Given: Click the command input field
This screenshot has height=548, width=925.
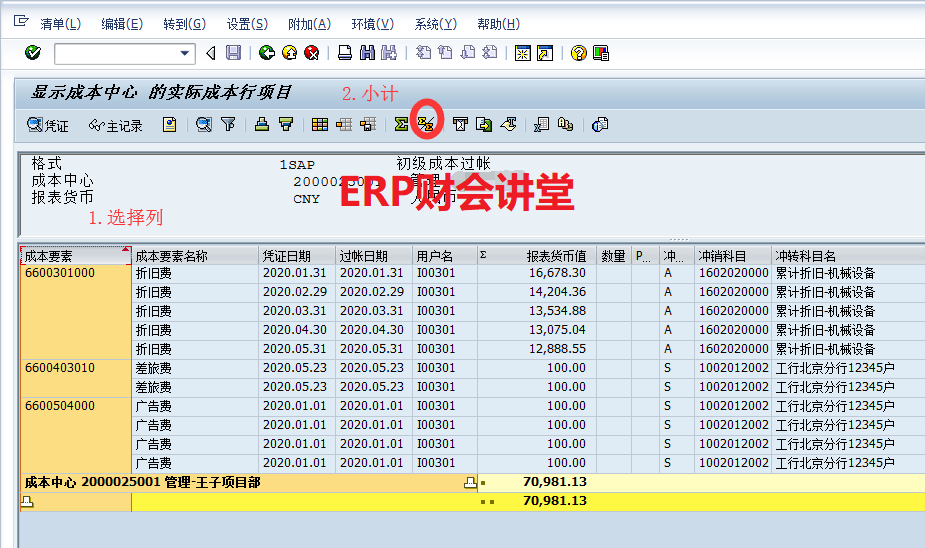Looking at the screenshot, I should [x=115, y=53].
